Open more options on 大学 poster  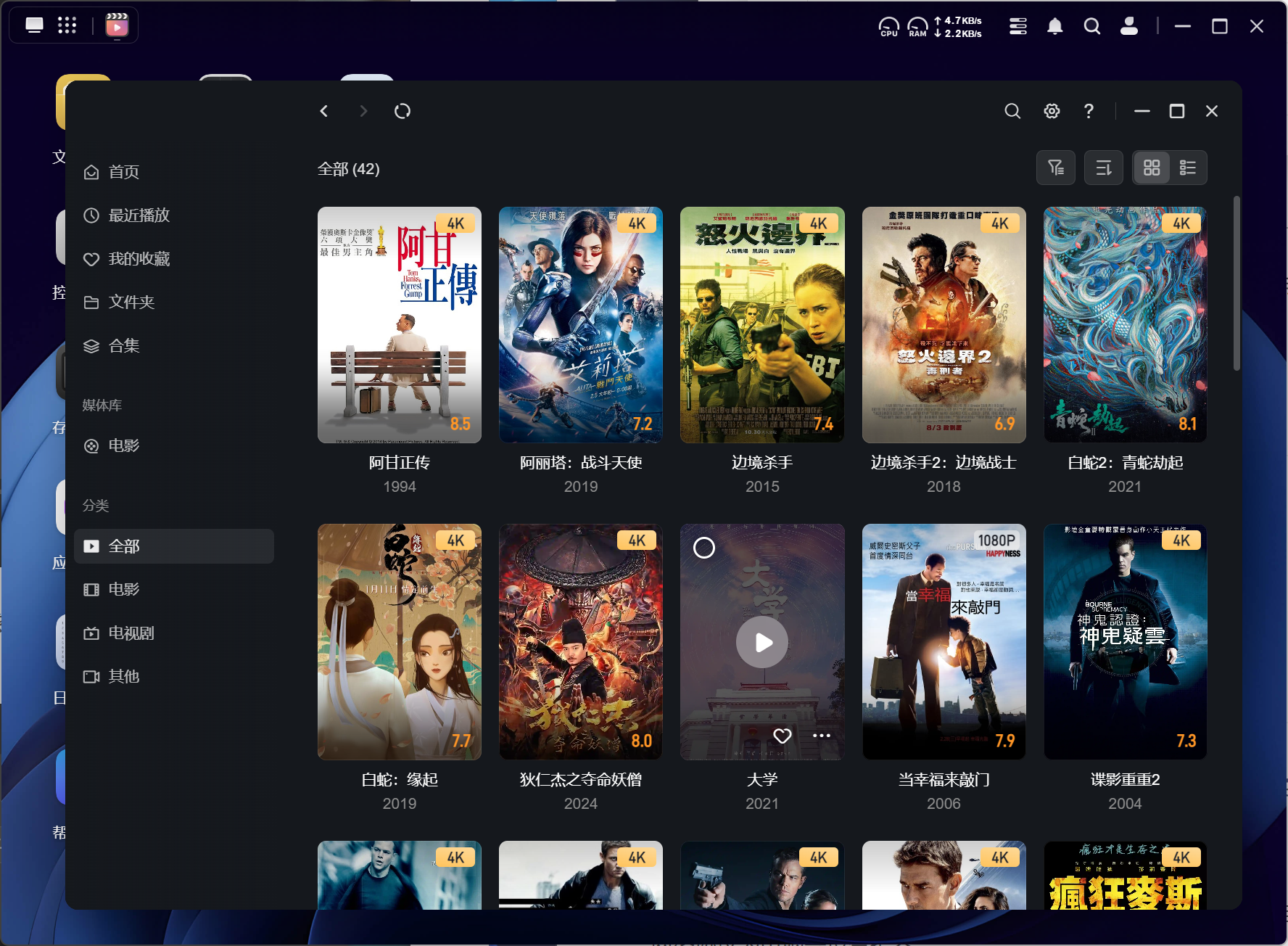pyautogui.click(x=822, y=736)
